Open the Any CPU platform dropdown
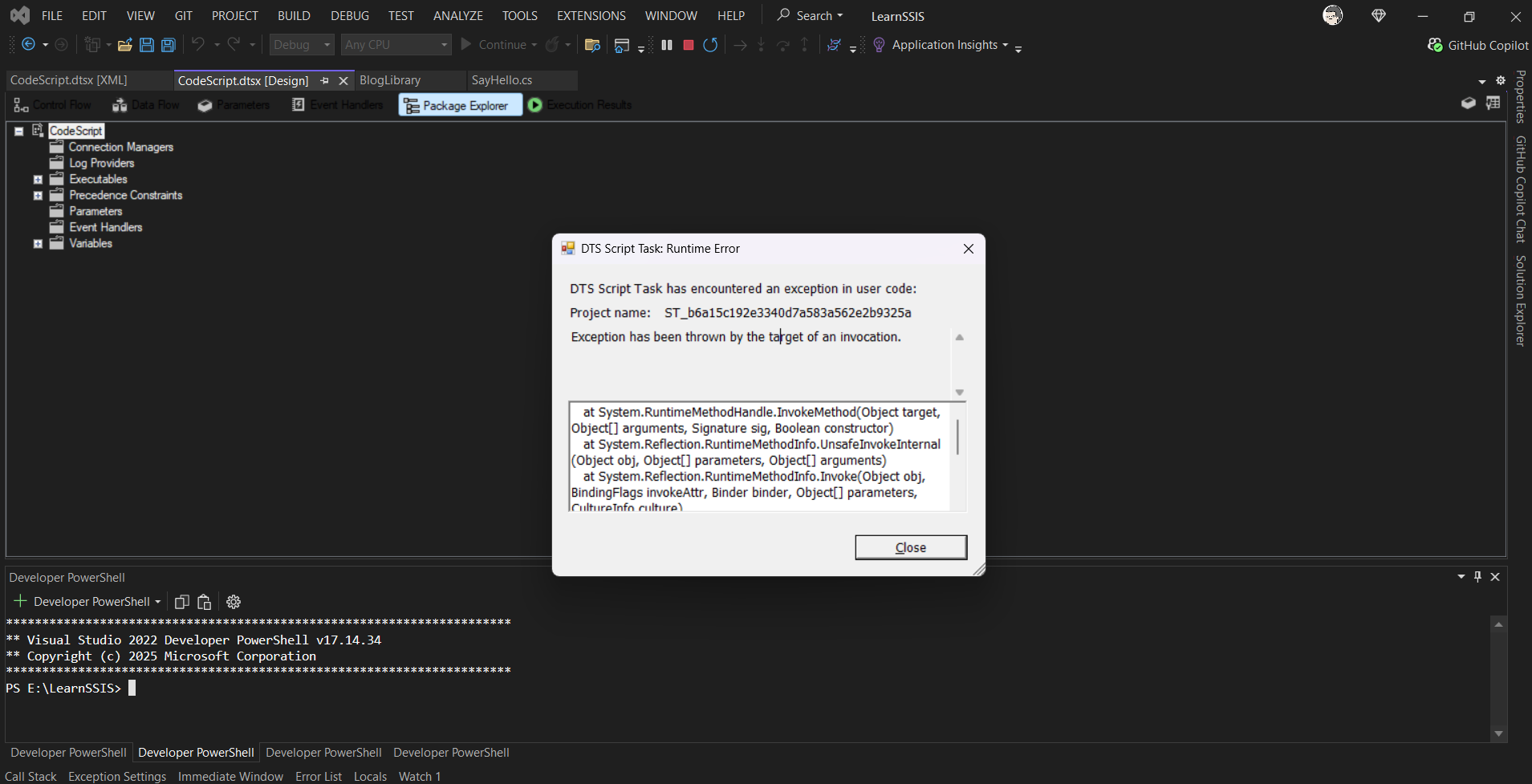The height and width of the screenshot is (784, 1532). pyautogui.click(x=396, y=45)
